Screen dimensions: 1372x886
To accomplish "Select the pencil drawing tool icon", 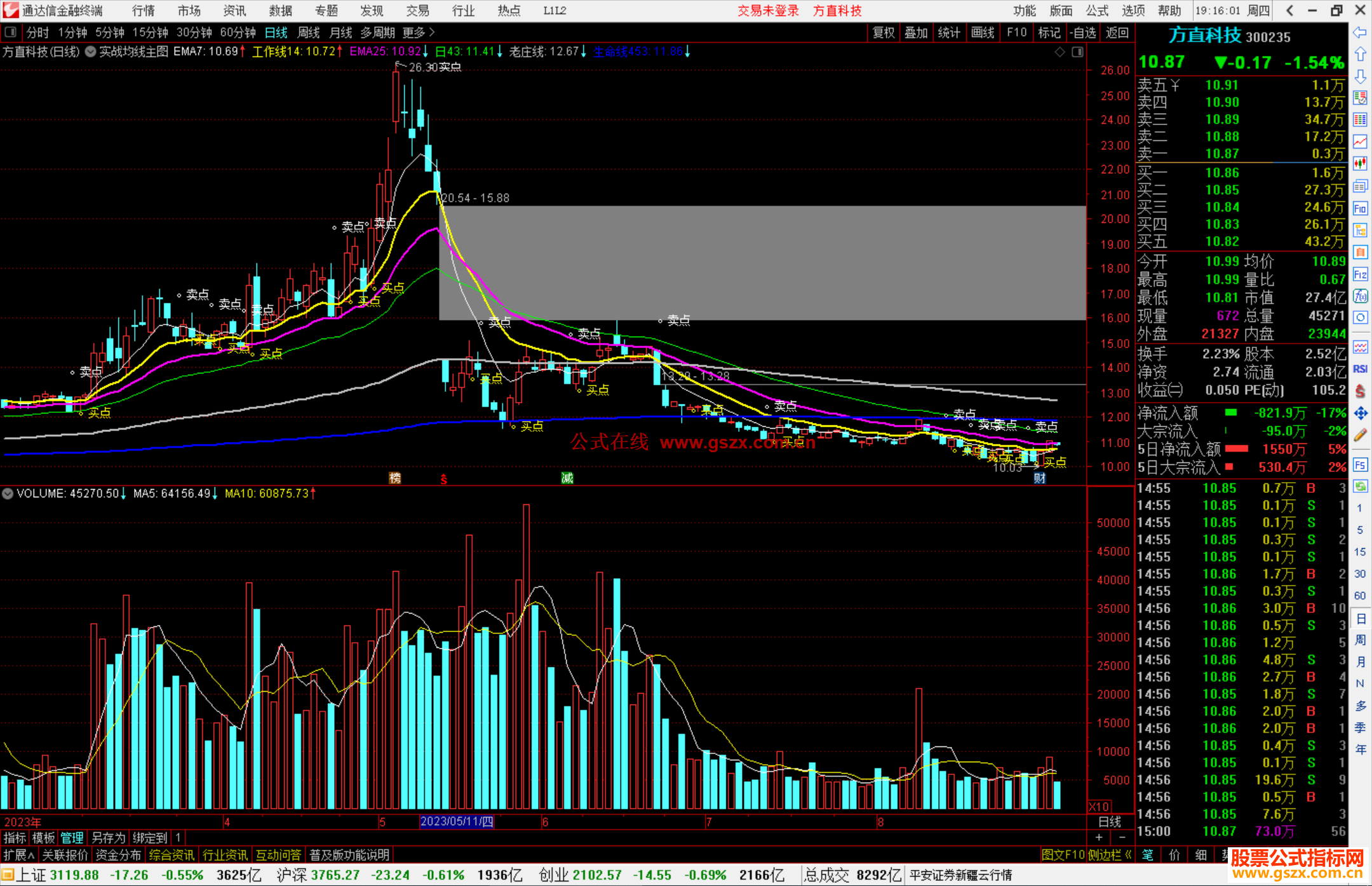I will pos(1360,436).
